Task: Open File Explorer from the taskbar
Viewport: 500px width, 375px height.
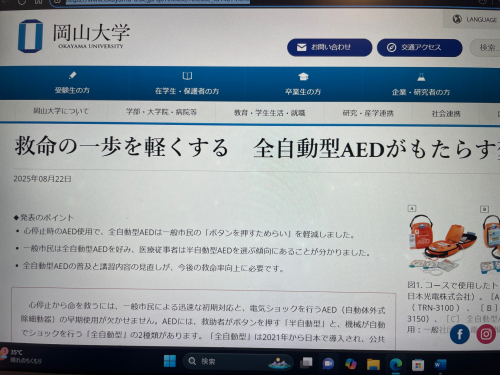Action: [x=373, y=364]
